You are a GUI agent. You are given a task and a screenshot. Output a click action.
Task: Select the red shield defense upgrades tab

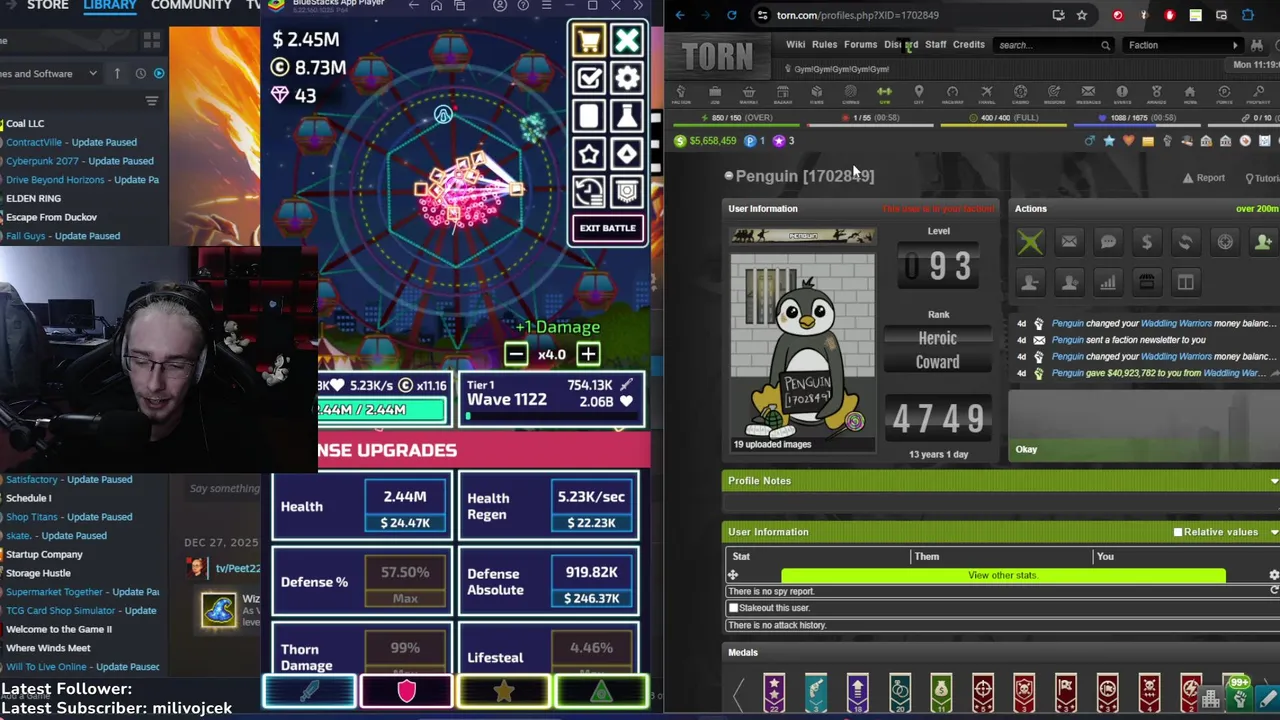click(x=406, y=691)
